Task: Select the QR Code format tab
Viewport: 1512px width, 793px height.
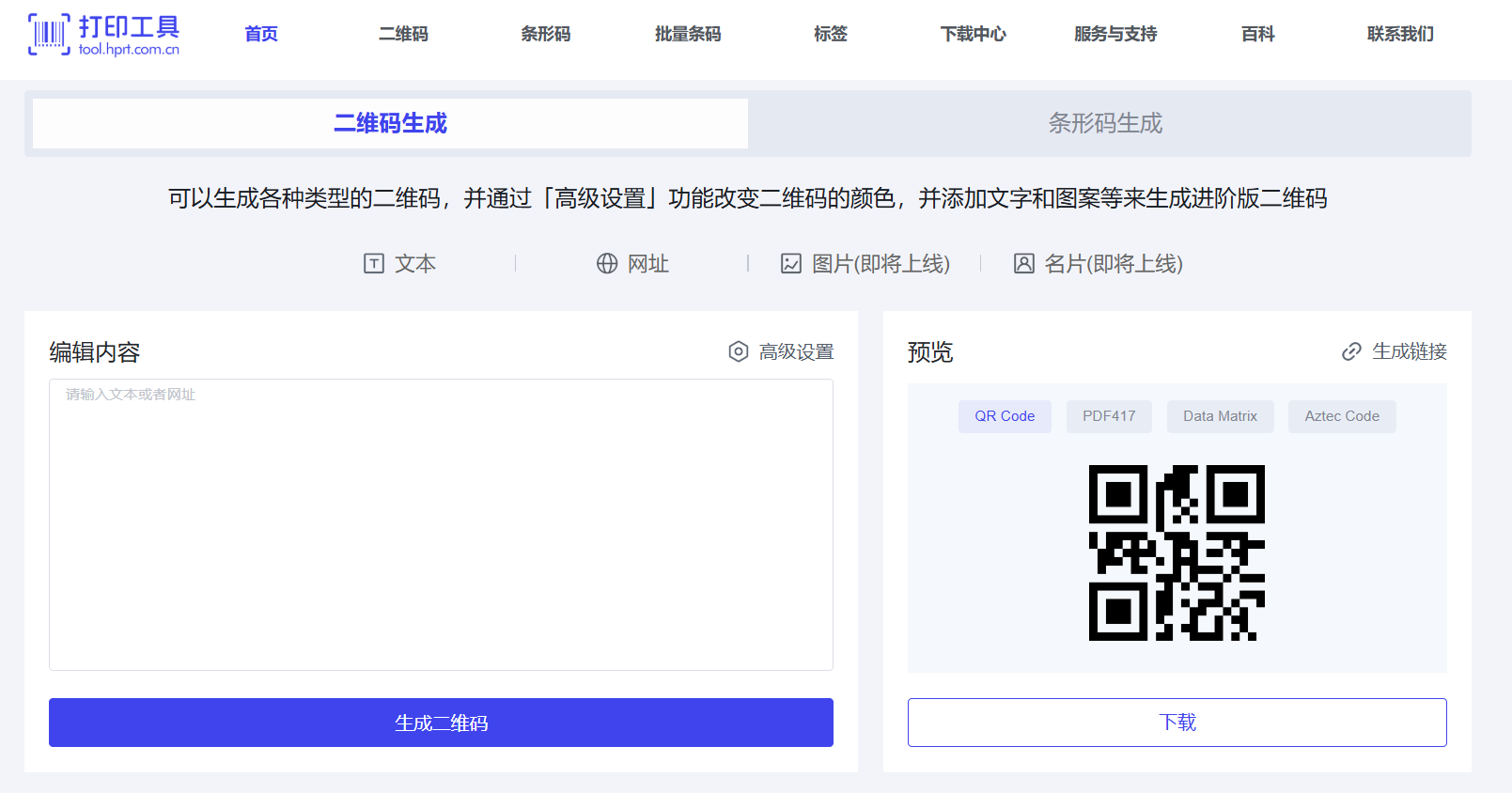Action: point(1005,416)
